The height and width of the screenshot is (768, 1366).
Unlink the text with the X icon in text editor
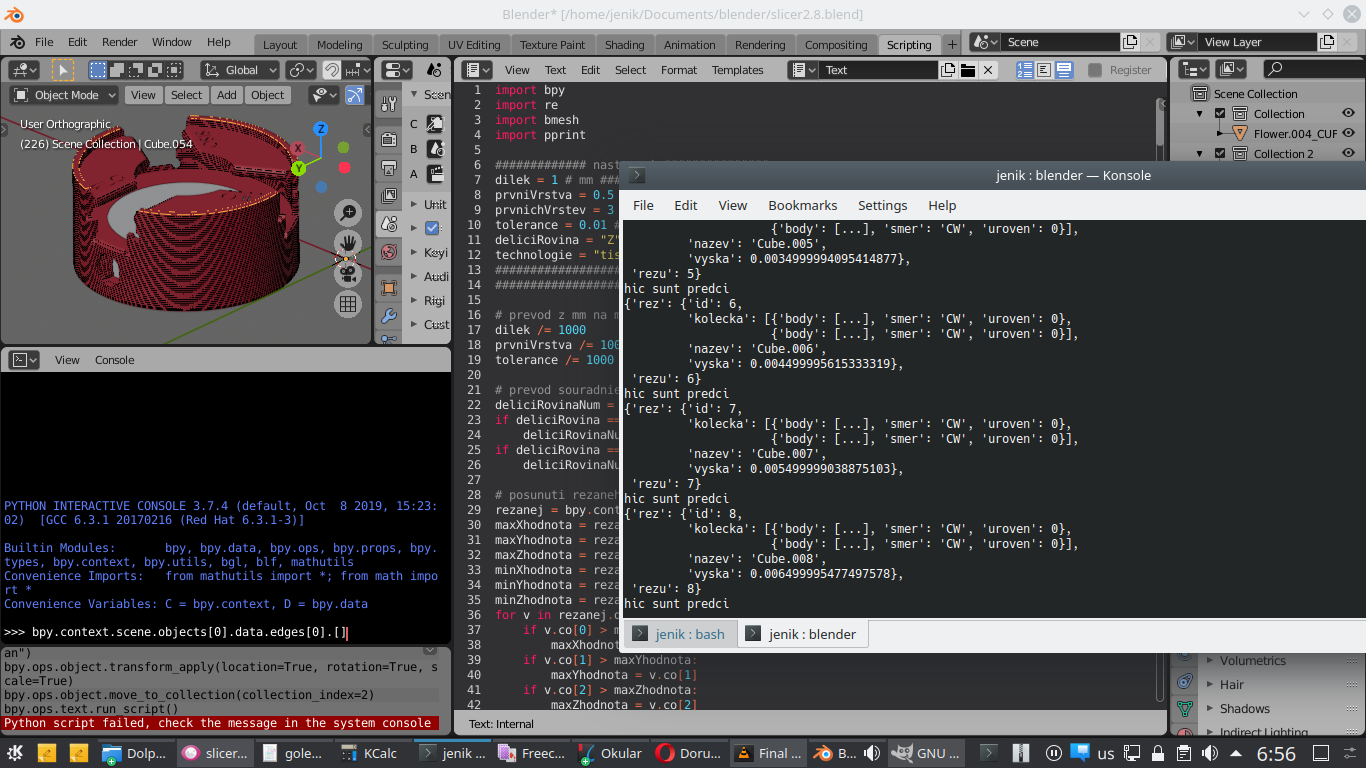988,70
